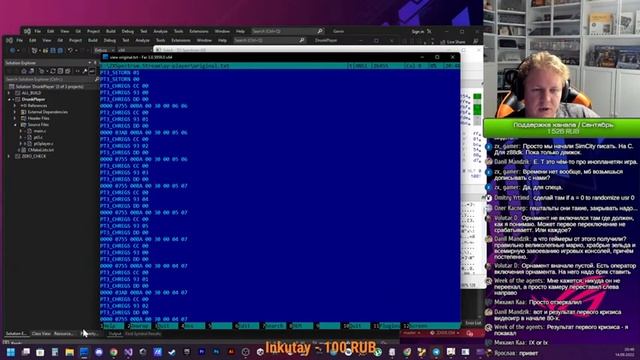Switch to the Class View tab
Viewport: 640px width, 360px height.
click(41, 334)
